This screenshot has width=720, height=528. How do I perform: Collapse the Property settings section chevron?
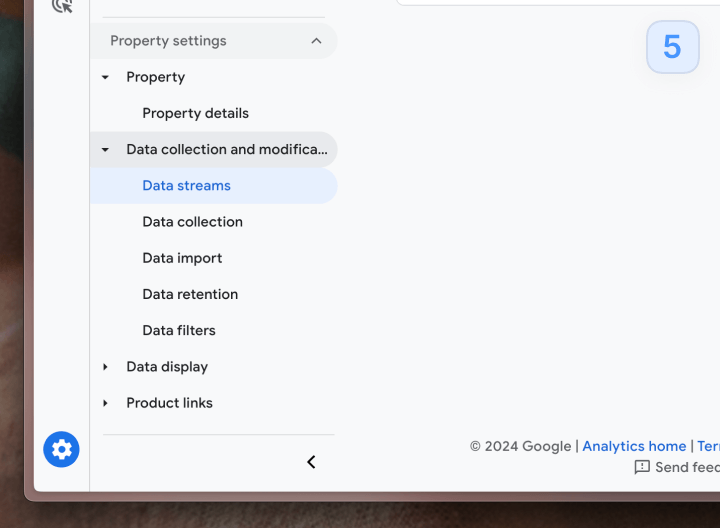pos(316,41)
